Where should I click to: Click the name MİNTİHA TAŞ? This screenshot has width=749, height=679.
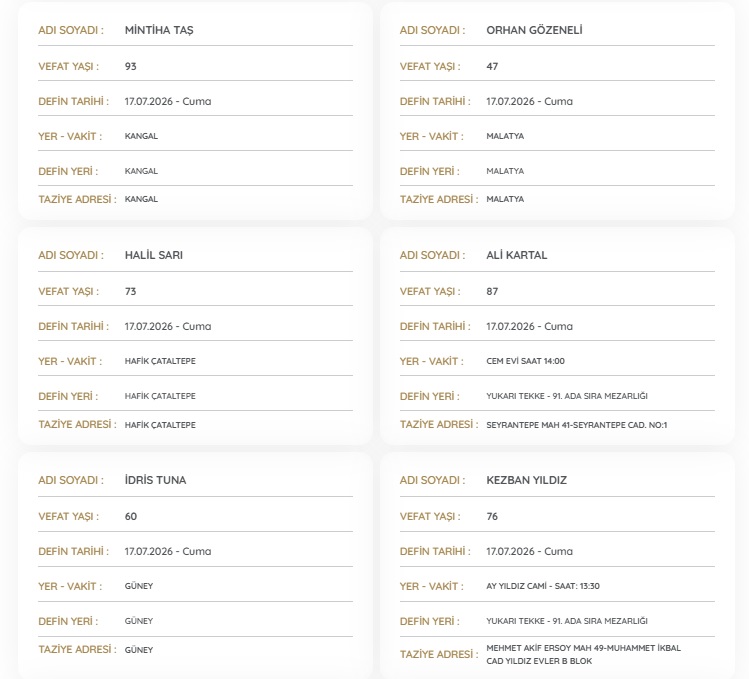click(159, 30)
